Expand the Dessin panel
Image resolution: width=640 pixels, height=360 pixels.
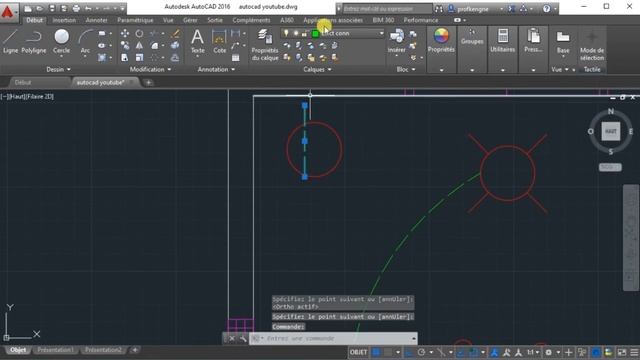click(58, 69)
